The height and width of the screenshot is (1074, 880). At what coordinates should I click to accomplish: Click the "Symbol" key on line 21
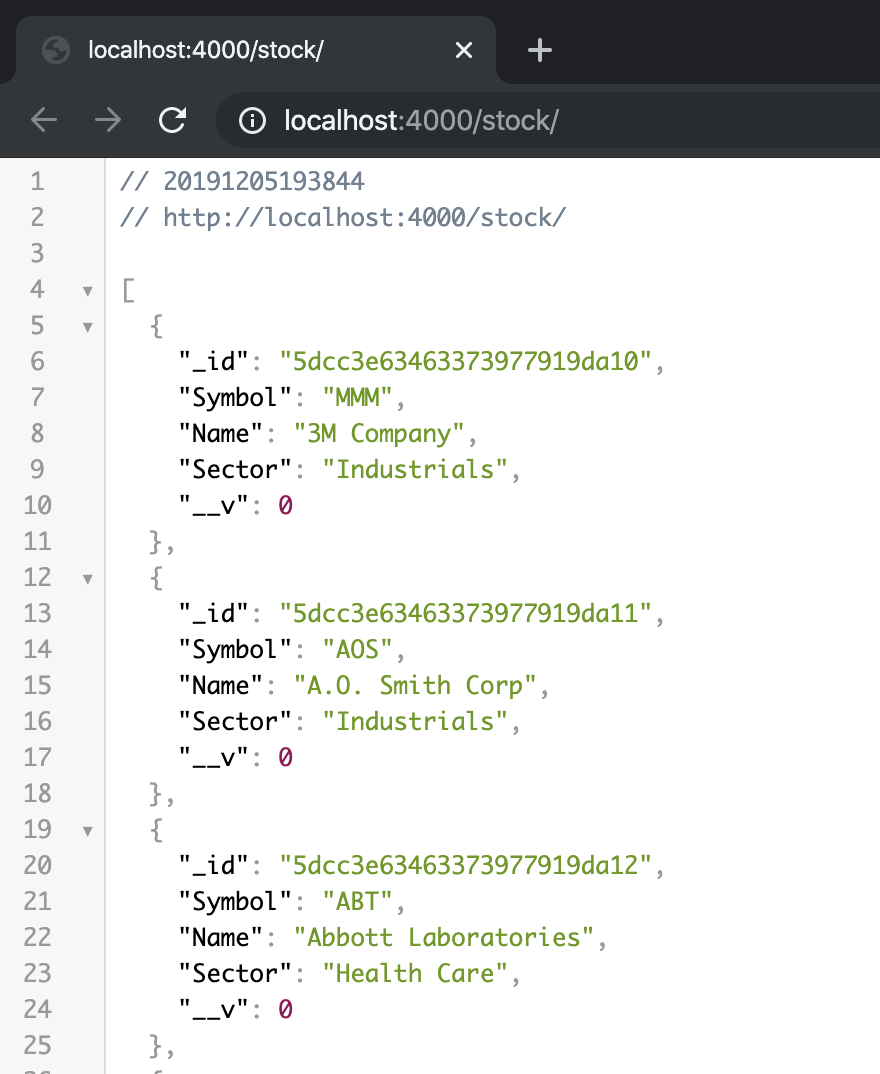(235, 902)
